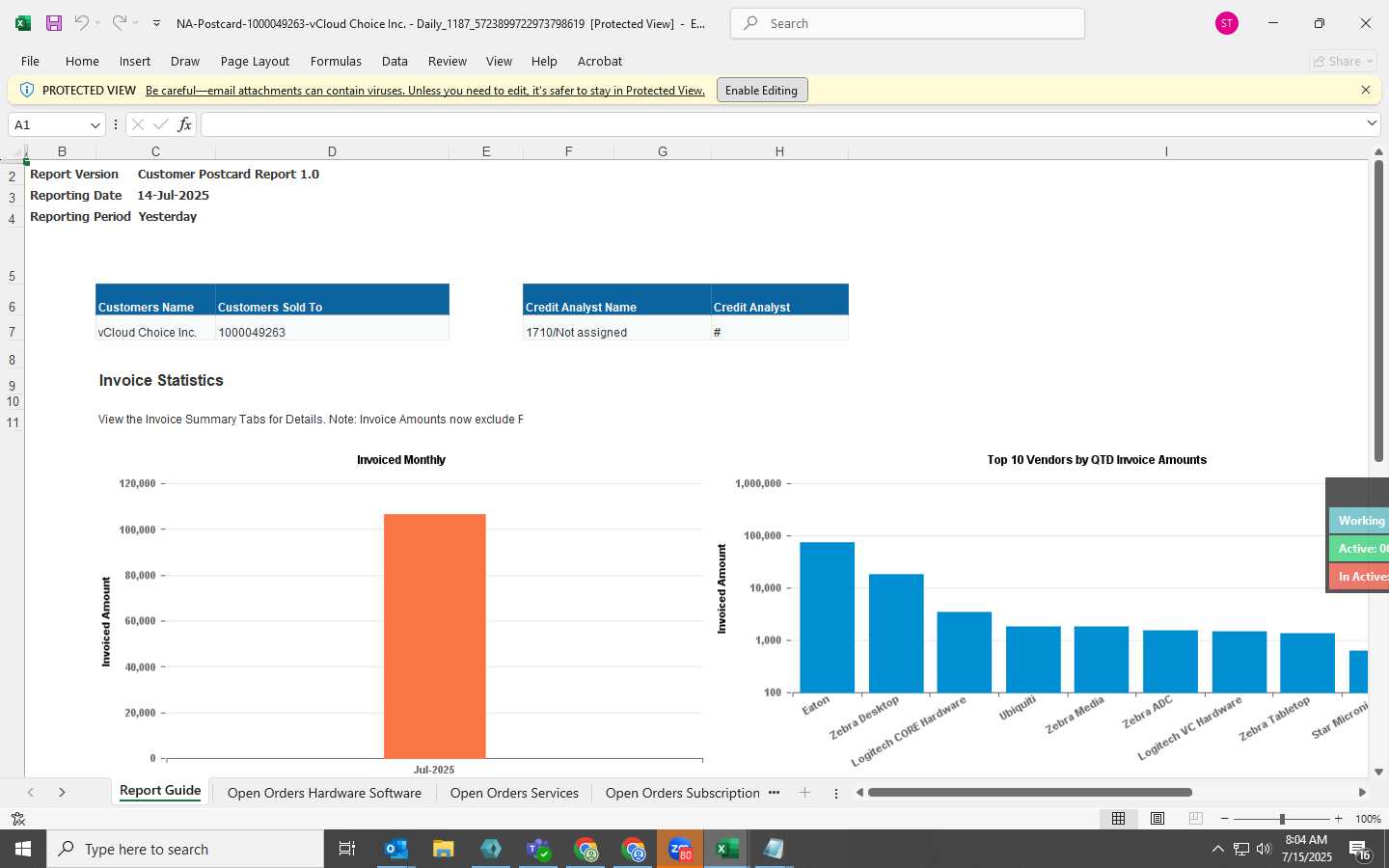The width and height of the screenshot is (1389, 868).
Task: Click the Redo arrow icon
Action: coord(119,23)
